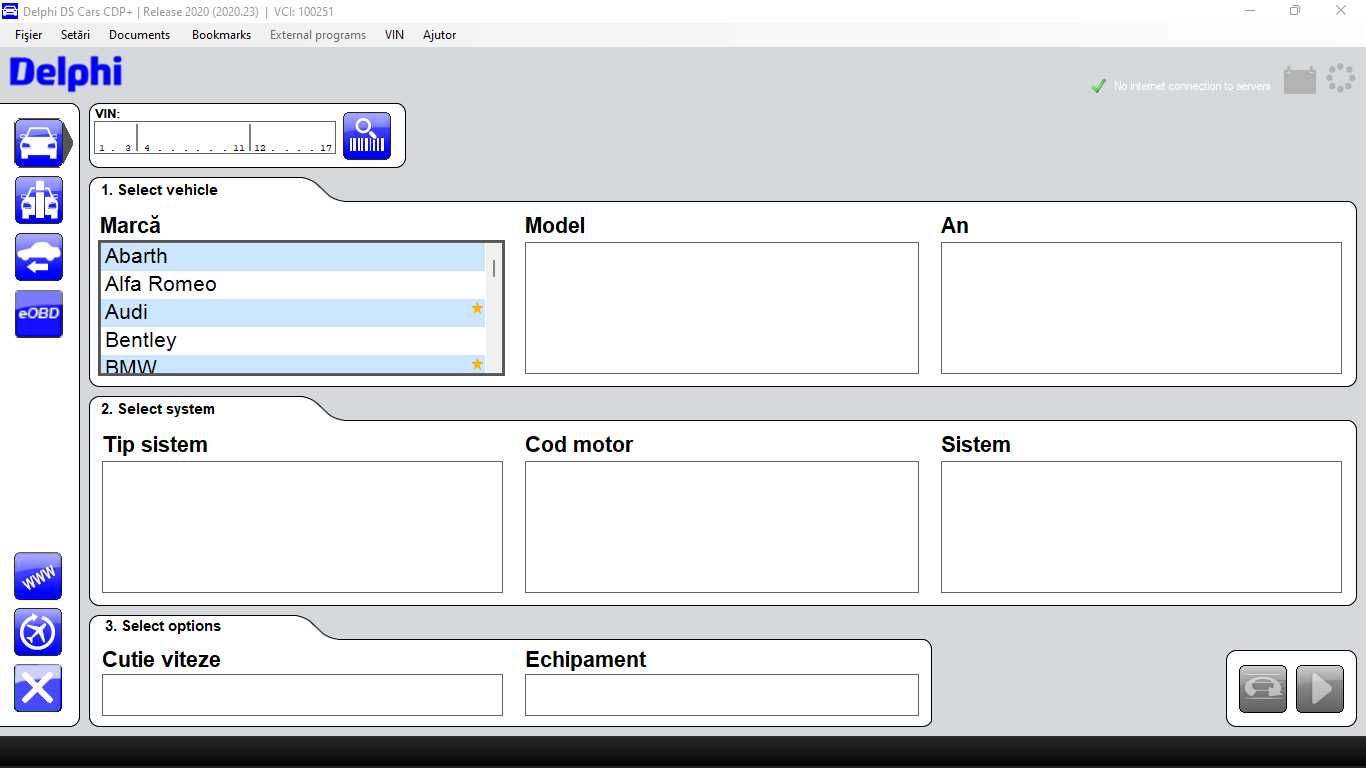Open the vehicle lift service icon

(x=39, y=200)
